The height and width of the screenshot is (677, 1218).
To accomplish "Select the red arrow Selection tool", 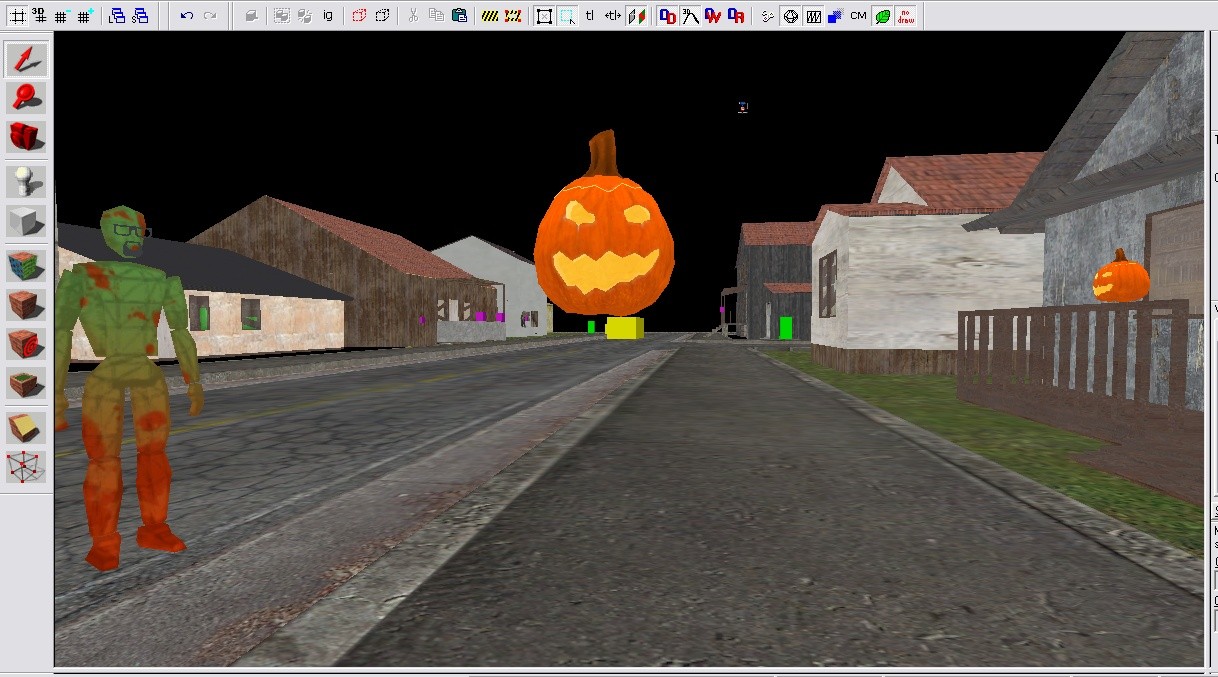I will pos(26,59).
